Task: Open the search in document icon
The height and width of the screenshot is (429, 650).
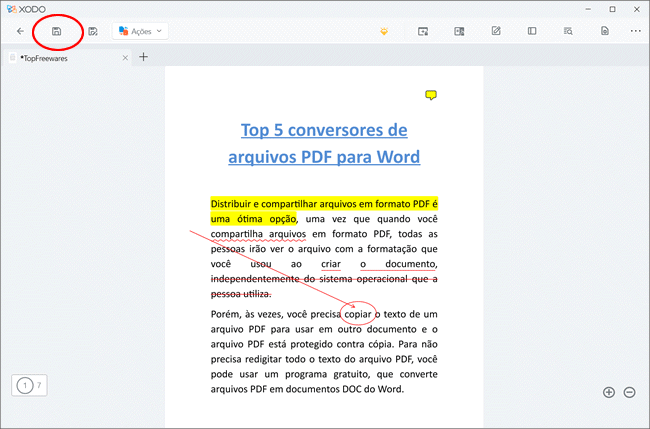Action: [568, 31]
